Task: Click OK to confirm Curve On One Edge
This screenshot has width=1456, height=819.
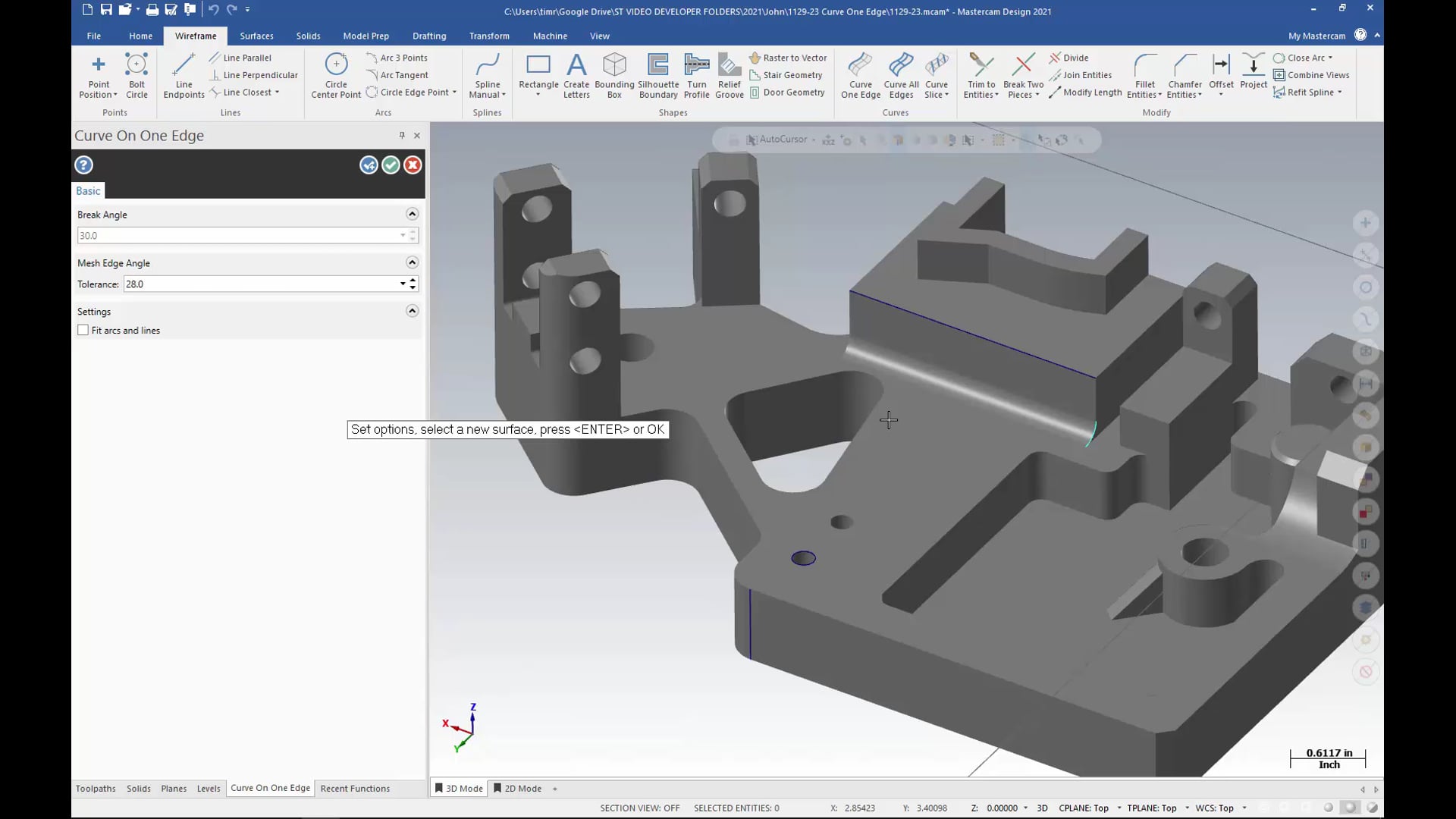Action: tap(390, 164)
